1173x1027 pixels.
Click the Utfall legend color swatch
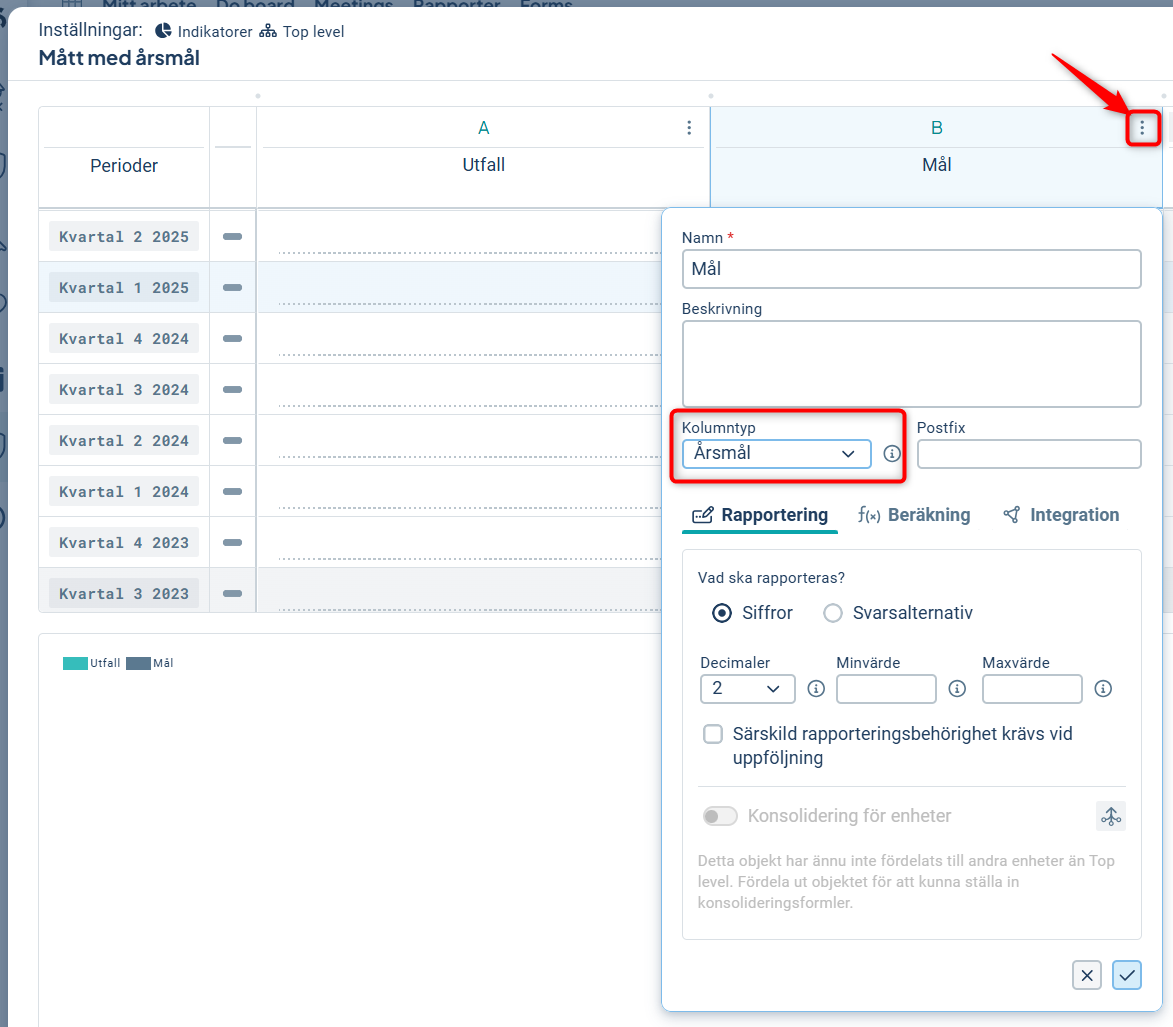75,663
